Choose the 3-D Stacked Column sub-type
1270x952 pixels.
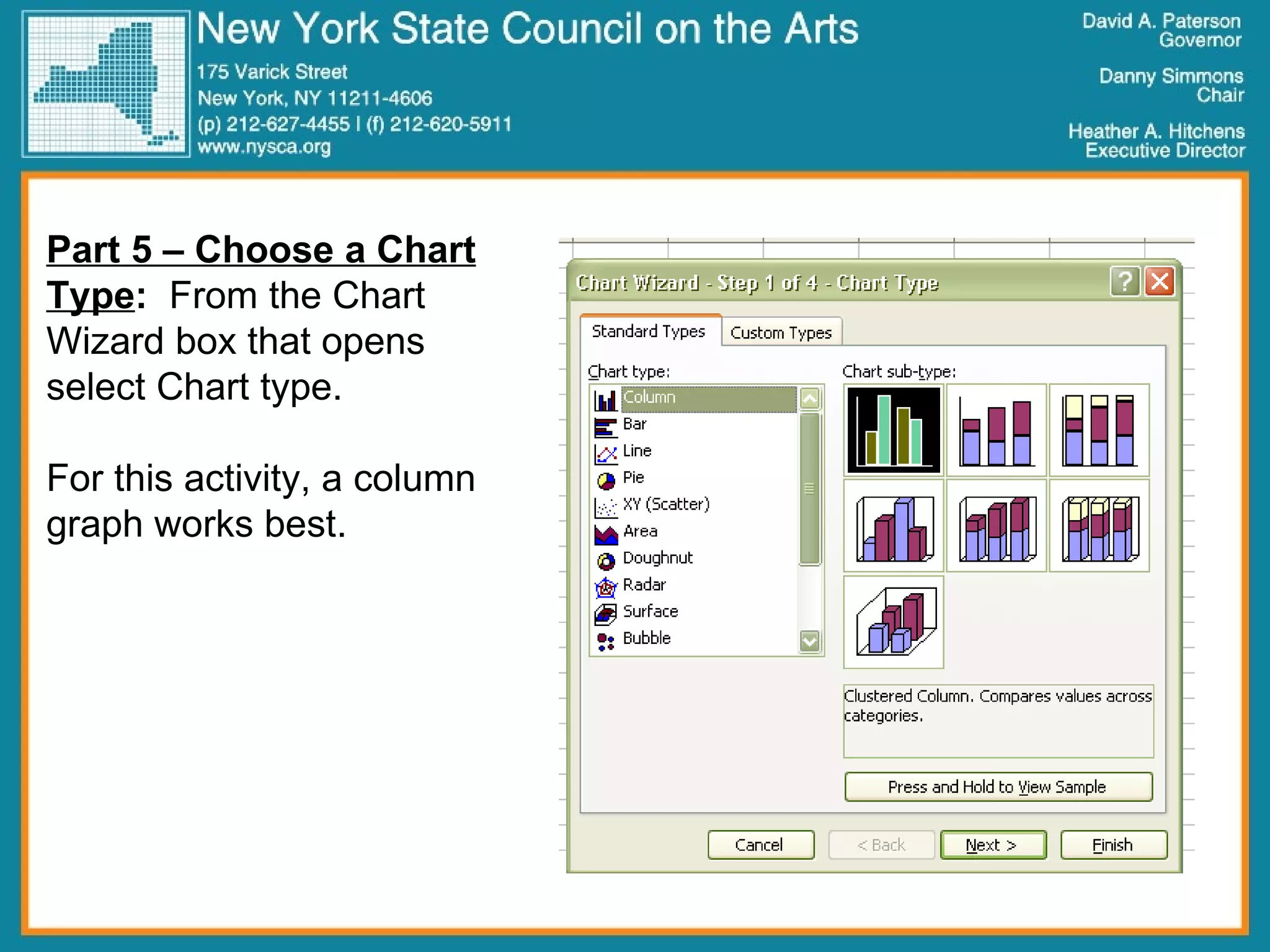997,526
